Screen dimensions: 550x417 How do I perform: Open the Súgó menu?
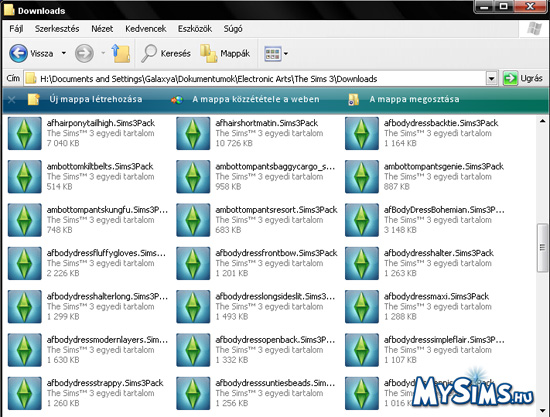[233, 29]
